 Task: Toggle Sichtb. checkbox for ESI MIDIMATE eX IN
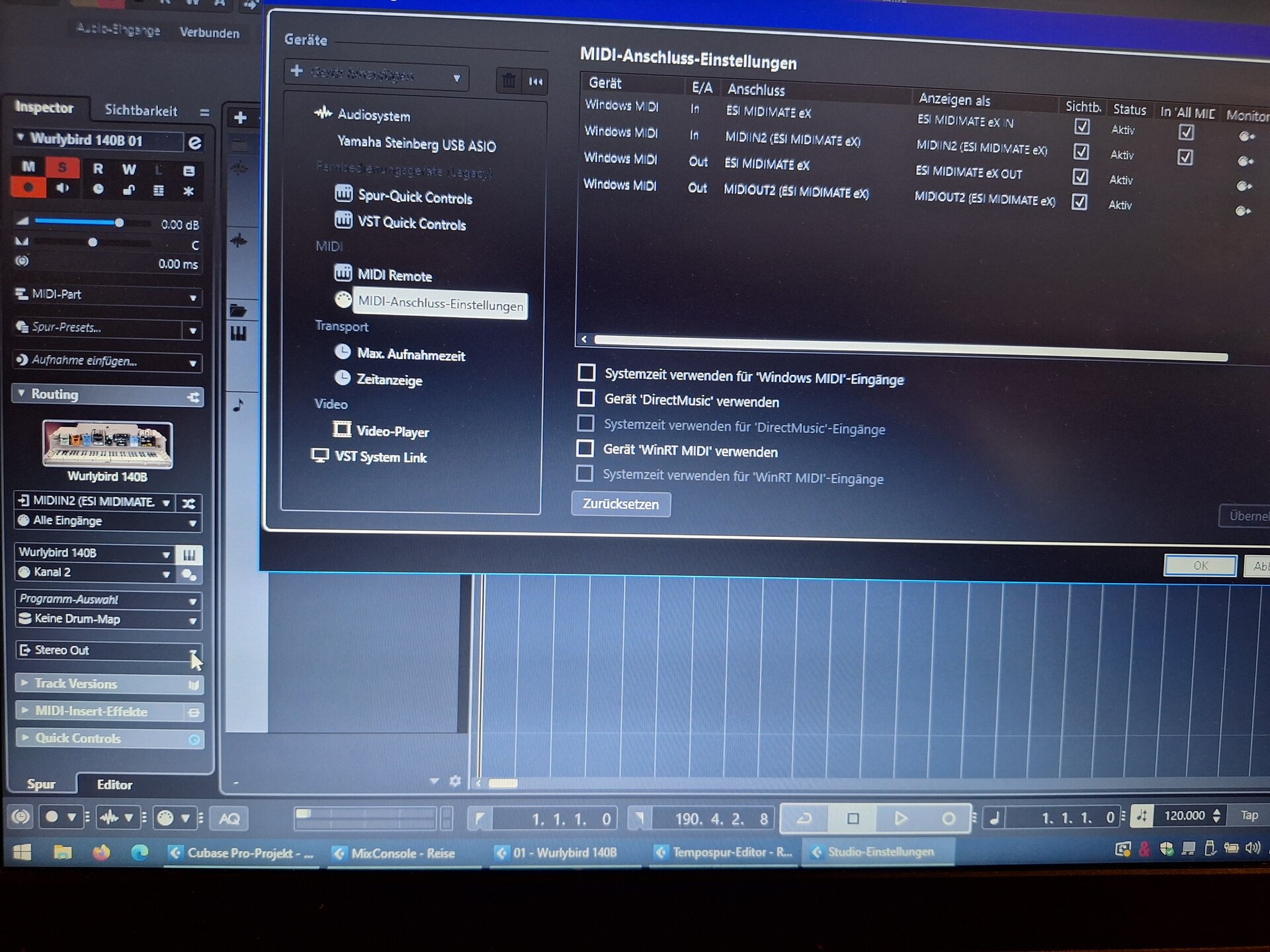pos(1081,126)
